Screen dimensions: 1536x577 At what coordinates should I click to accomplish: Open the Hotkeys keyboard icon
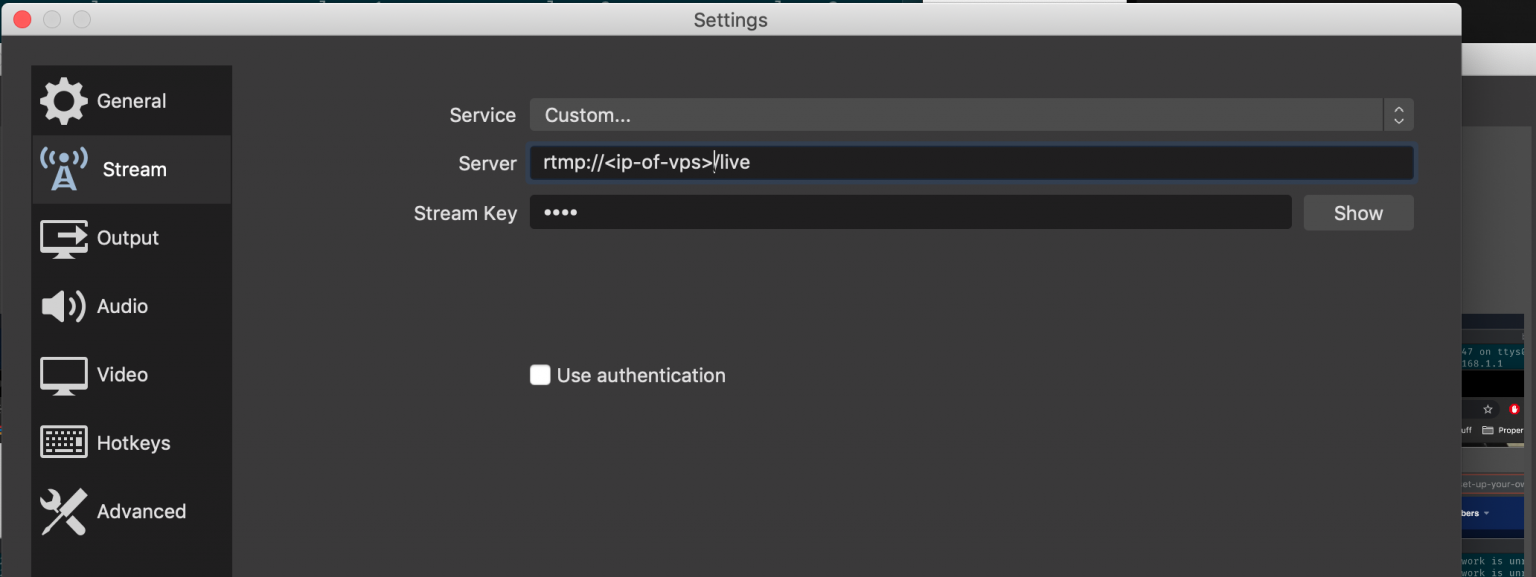coord(63,441)
